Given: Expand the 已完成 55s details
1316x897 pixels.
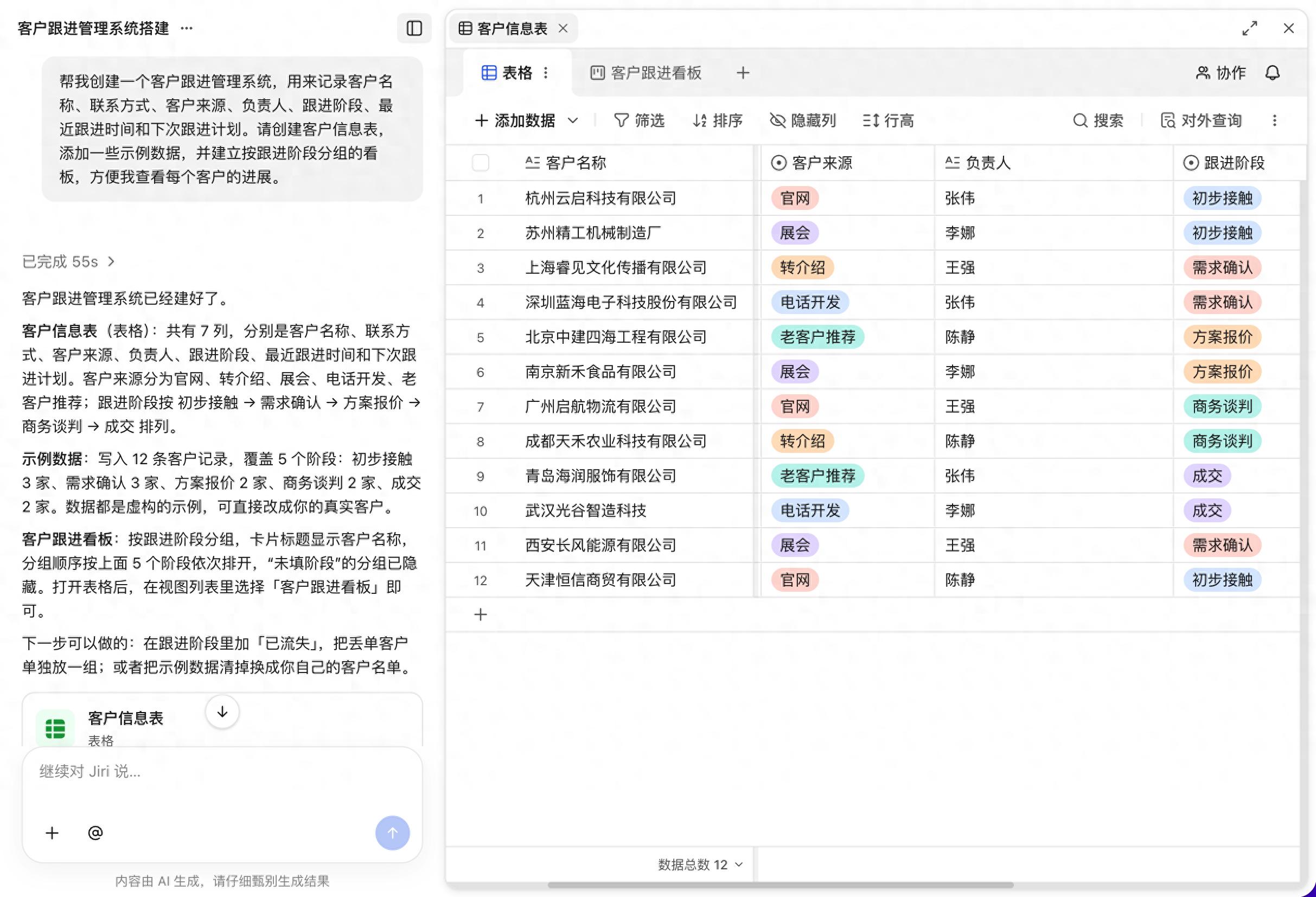Looking at the screenshot, I should pyautogui.click(x=68, y=261).
